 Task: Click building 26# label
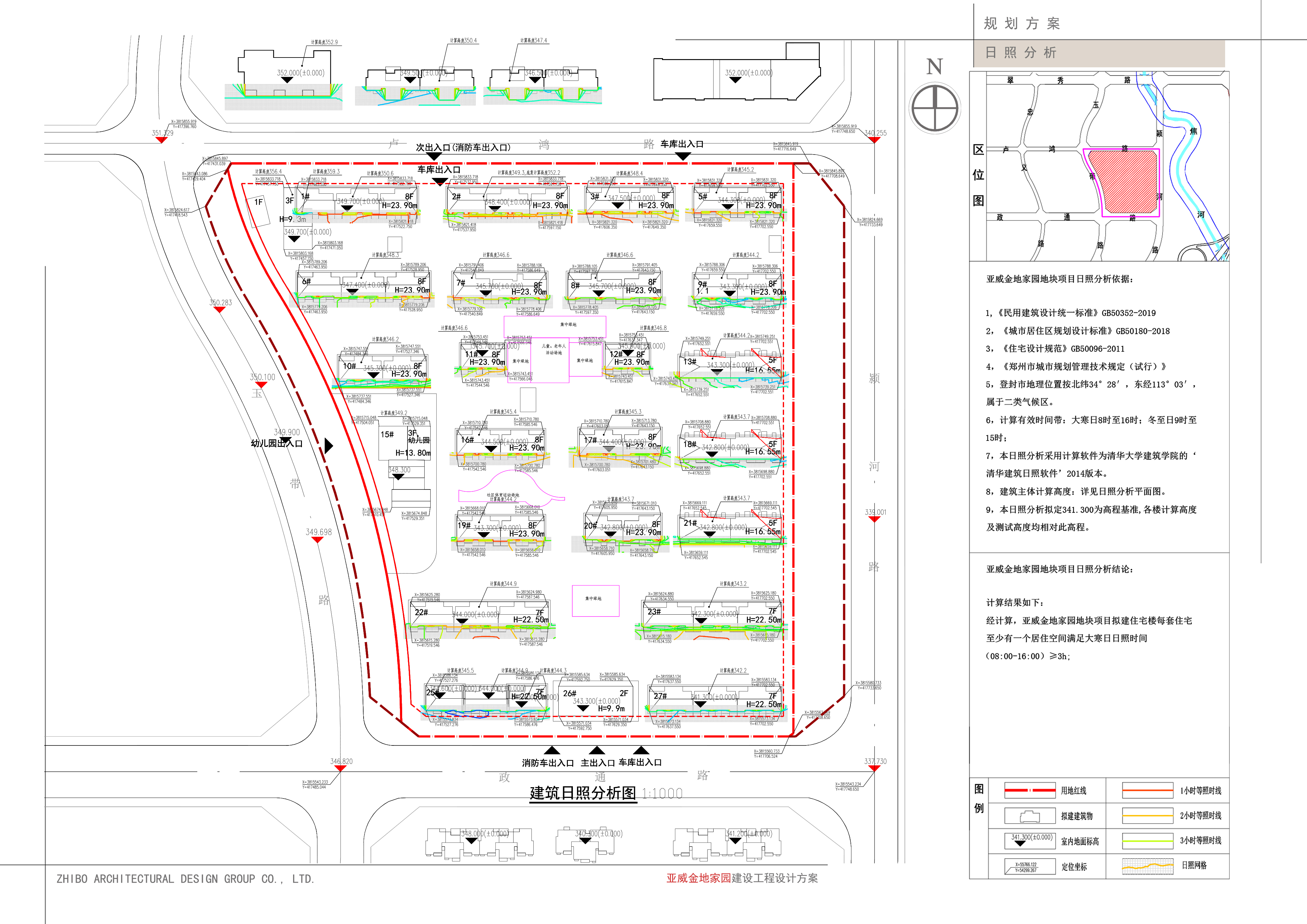[x=570, y=694]
